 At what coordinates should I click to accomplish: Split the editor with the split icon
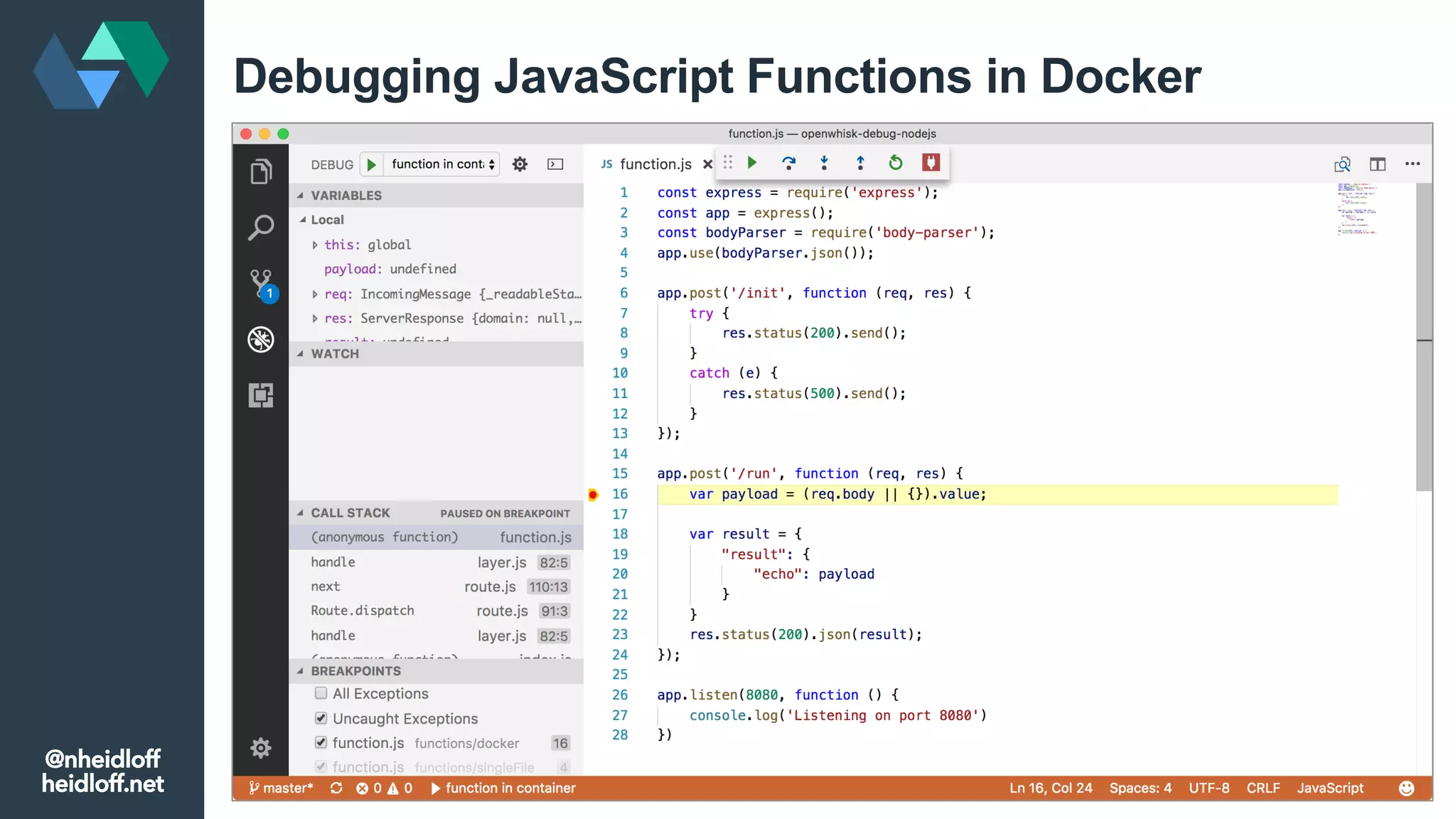(1378, 164)
